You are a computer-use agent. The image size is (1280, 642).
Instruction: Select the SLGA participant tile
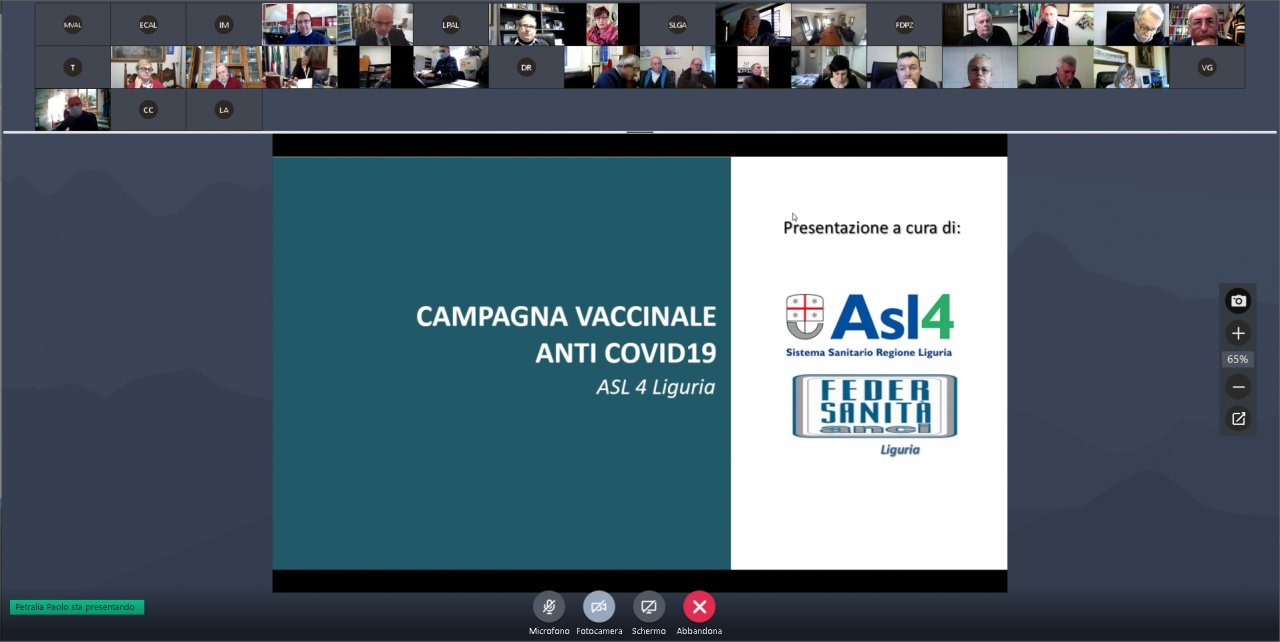click(x=677, y=23)
